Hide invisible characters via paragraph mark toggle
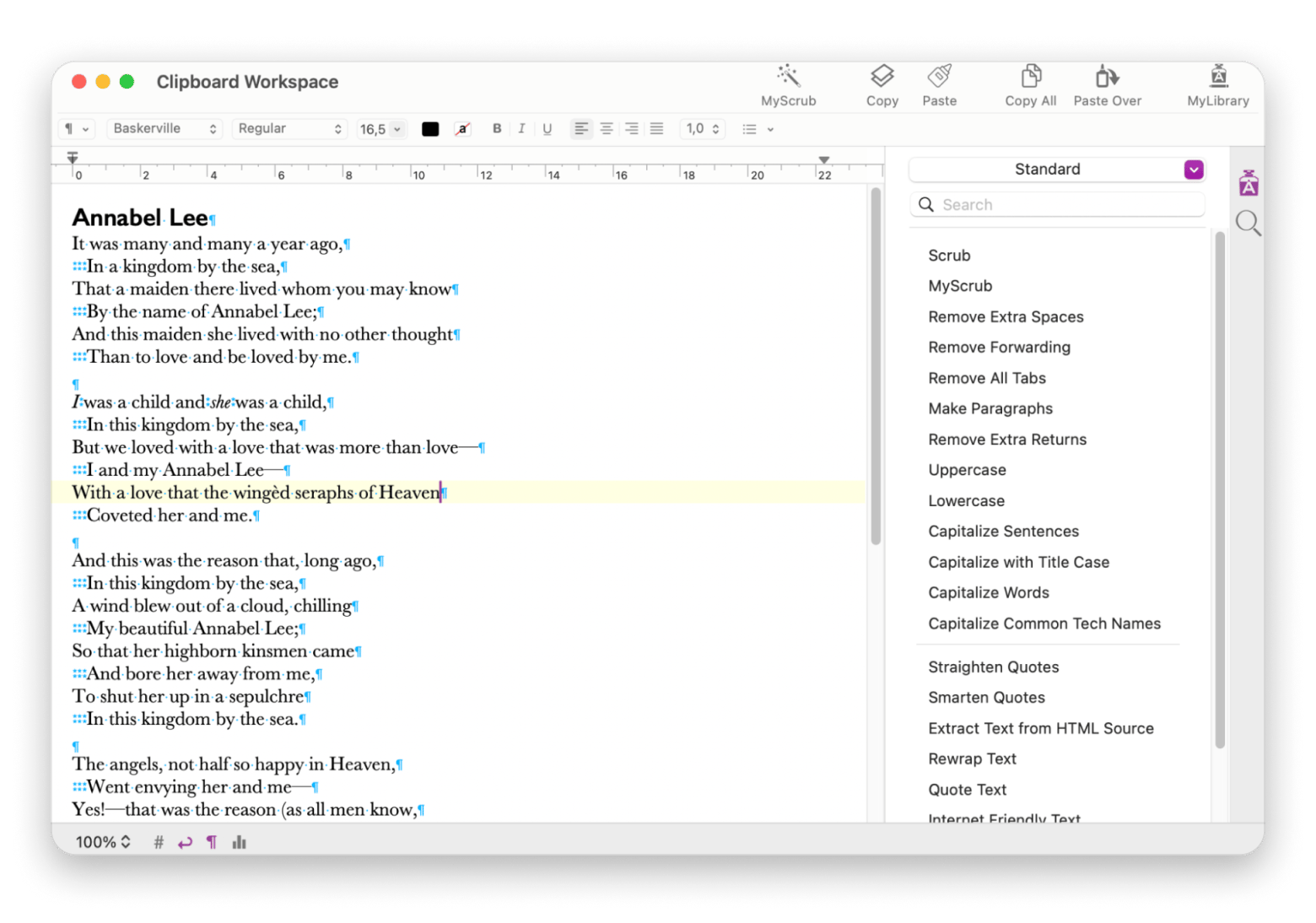The height and width of the screenshot is (923, 1316). click(x=212, y=841)
